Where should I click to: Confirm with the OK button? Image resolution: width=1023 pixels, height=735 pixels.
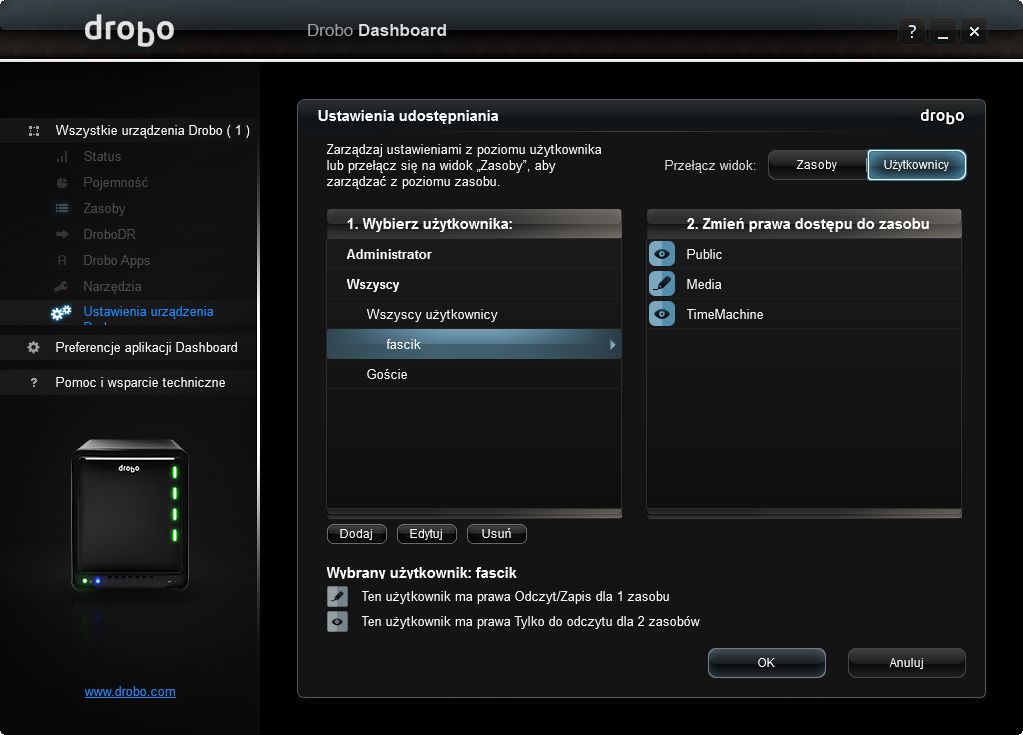click(x=767, y=663)
